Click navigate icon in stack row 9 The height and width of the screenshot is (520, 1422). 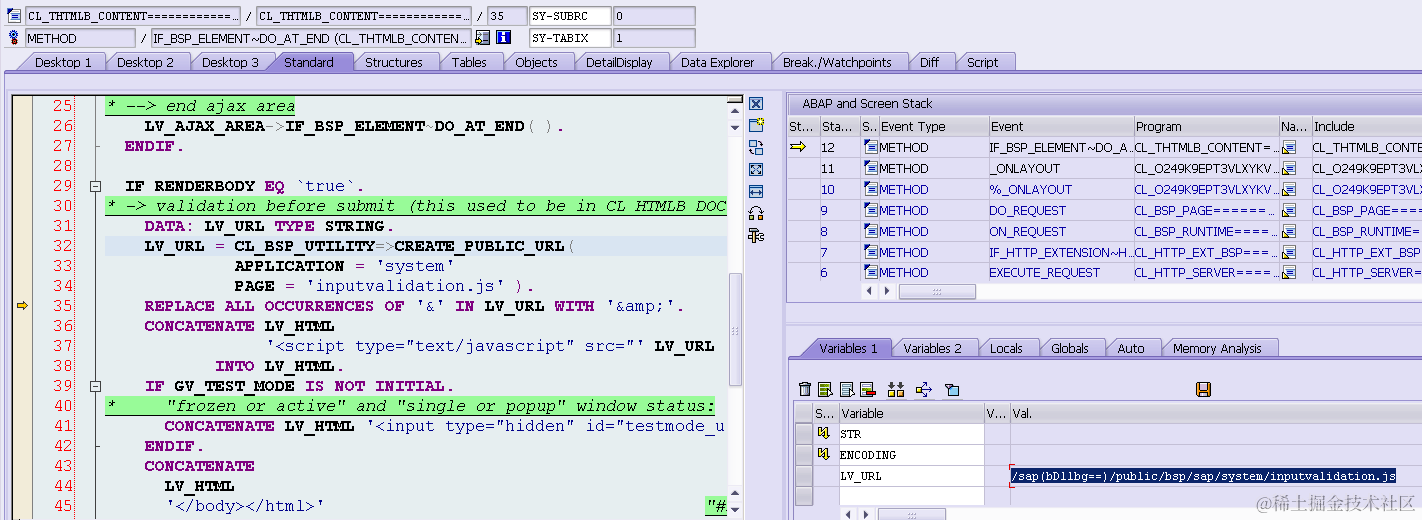pyautogui.click(x=1289, y=210)
